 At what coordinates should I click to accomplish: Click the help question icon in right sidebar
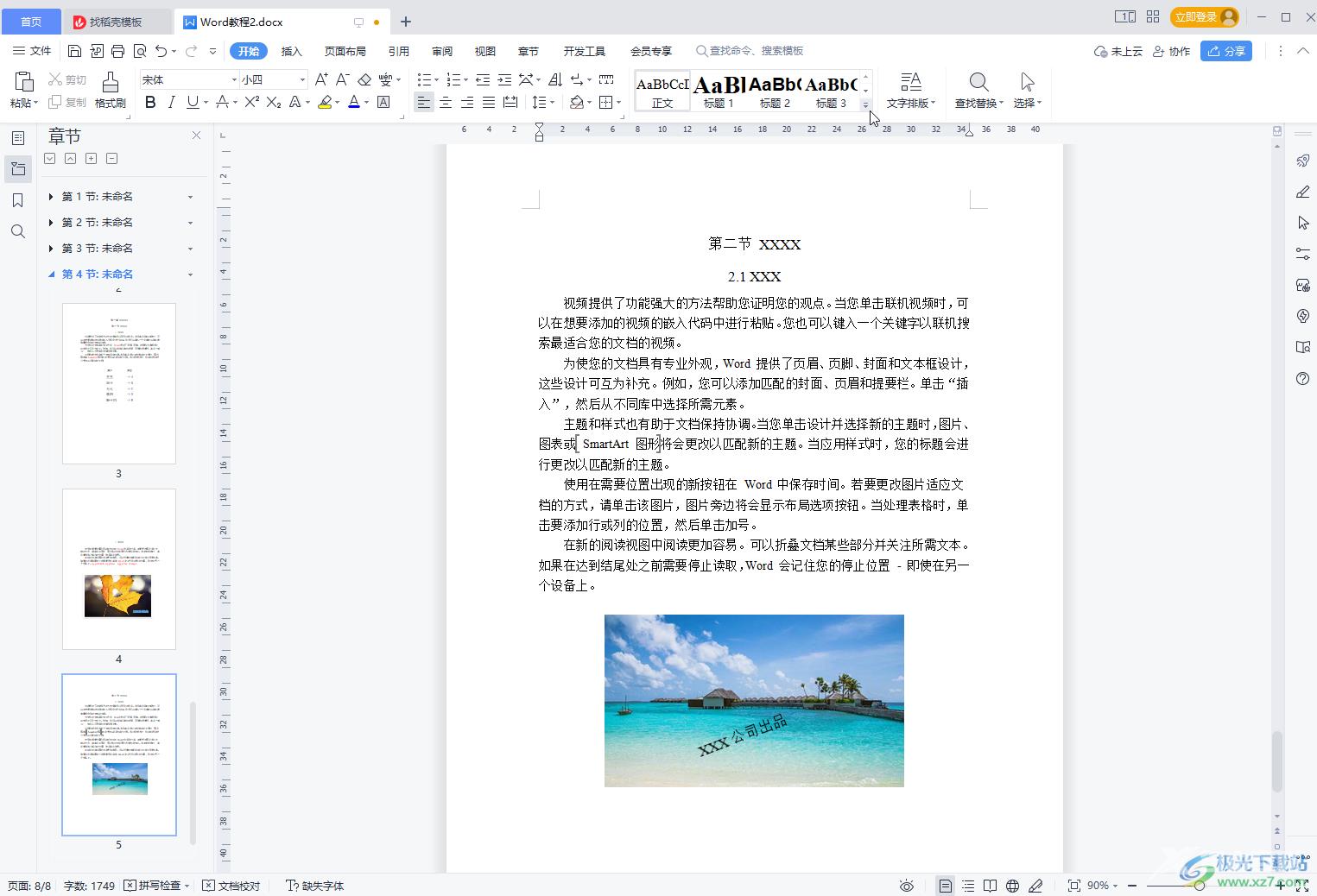(x=1303, y=378)
